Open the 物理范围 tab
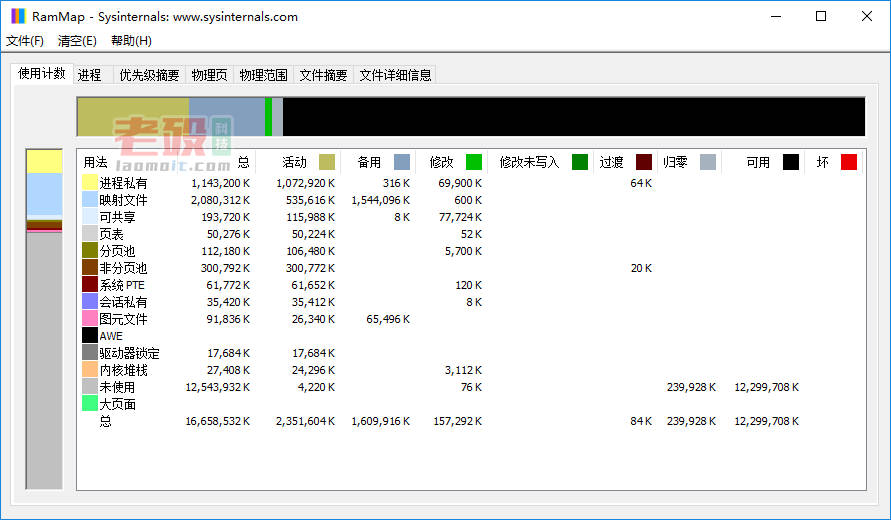Viewport: 891px width, 520px height. point(263,75)
